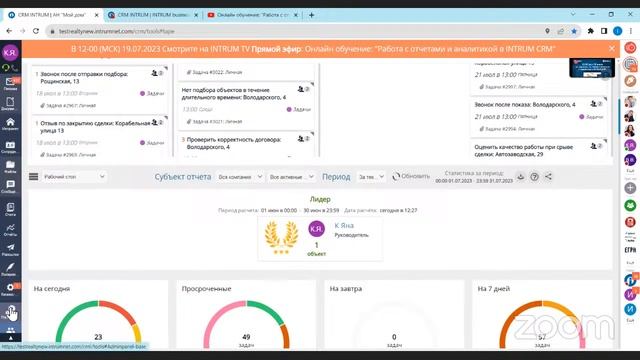Open task Нет подбора объектов в течение длительного времени
The width and height of the screenshot is (640, 360).
coord(233,93)
